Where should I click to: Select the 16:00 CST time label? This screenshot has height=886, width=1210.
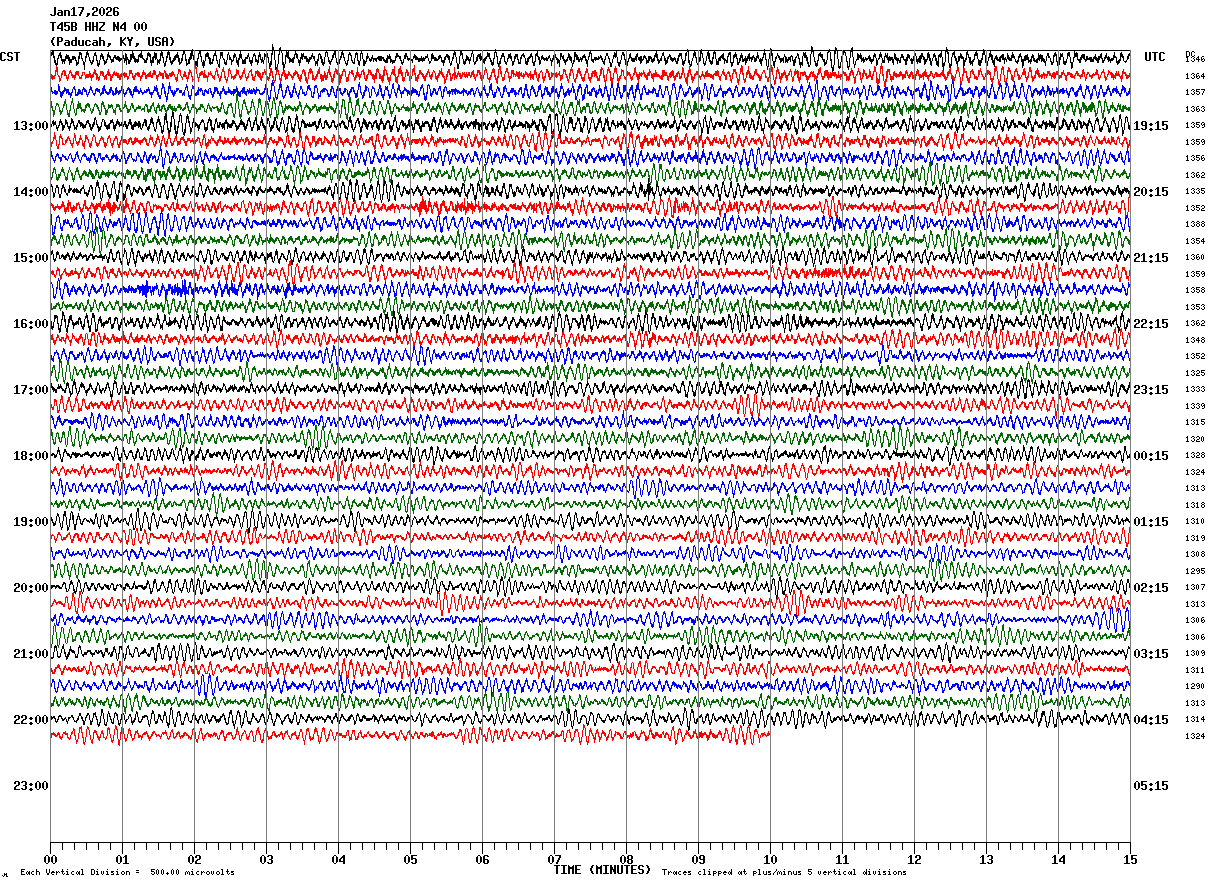coord(31,324)
